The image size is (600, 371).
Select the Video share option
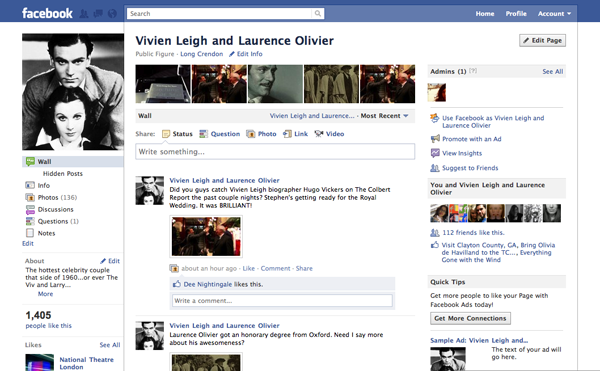(x=329, y=134)
